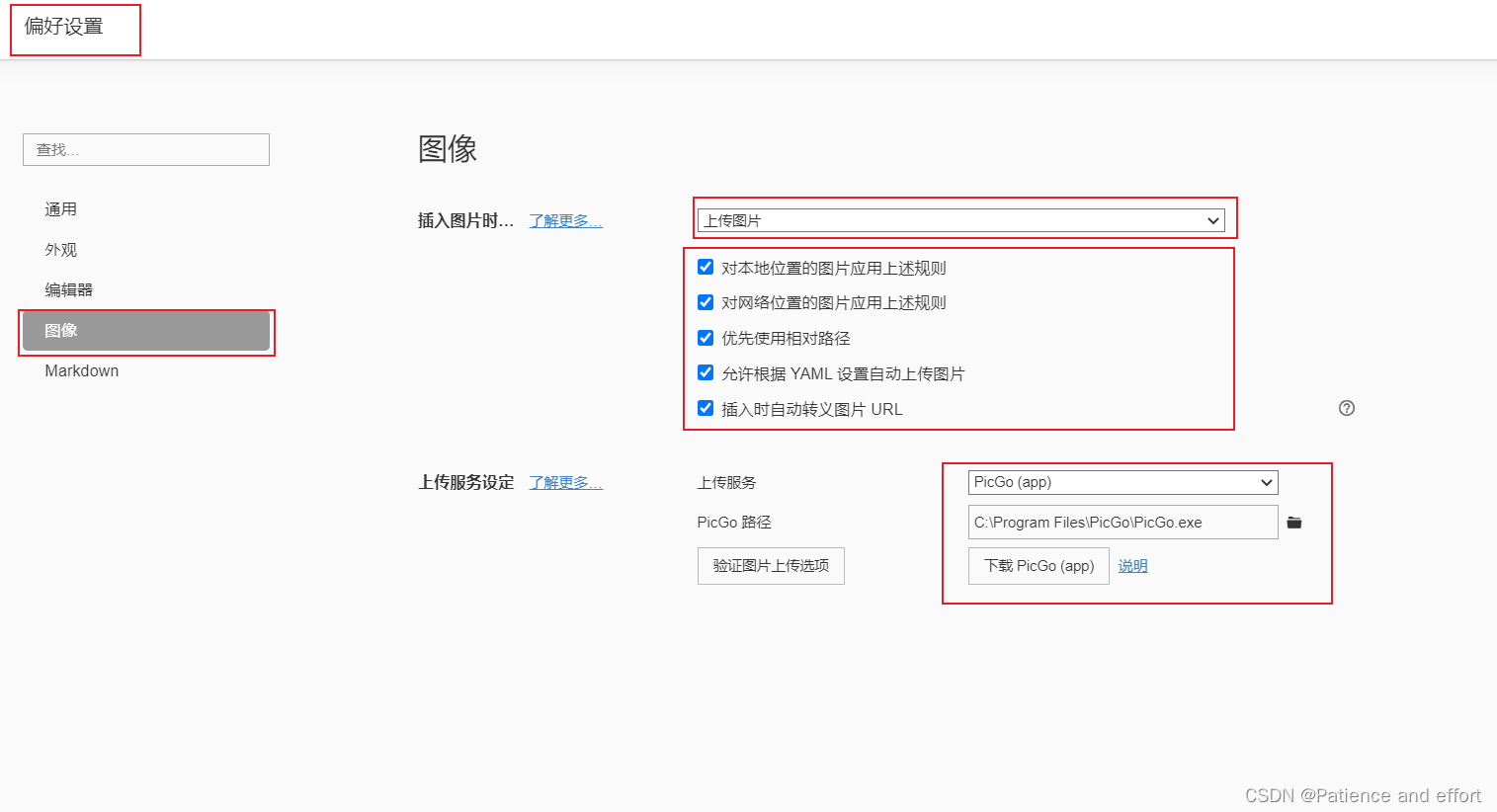Viewport: 1497px width, 812px height.
Task: Click the '下载 PicGo (app)' button
Action: coord(1039,566)
